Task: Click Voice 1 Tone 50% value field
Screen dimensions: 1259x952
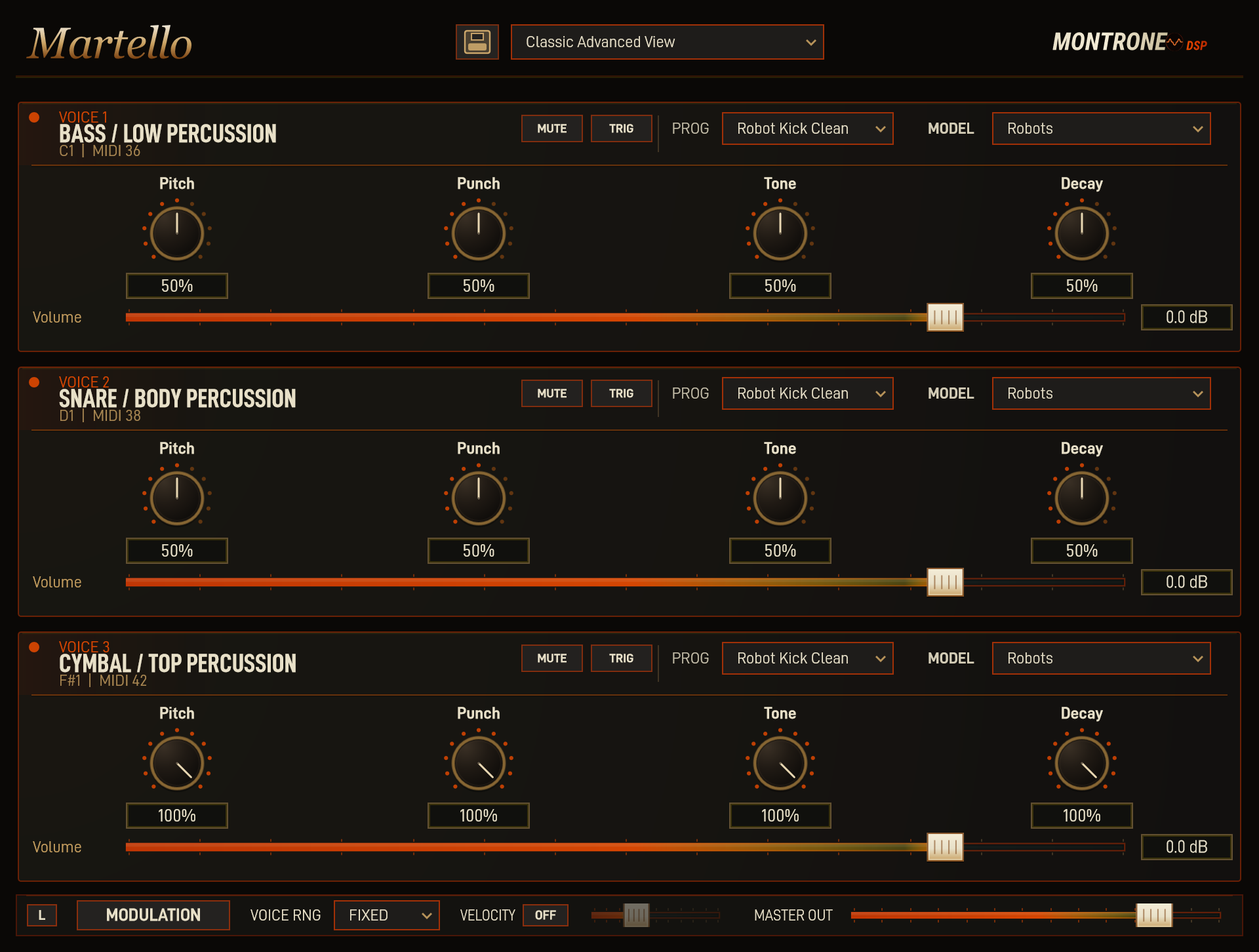Action: (x=780, y=286)
